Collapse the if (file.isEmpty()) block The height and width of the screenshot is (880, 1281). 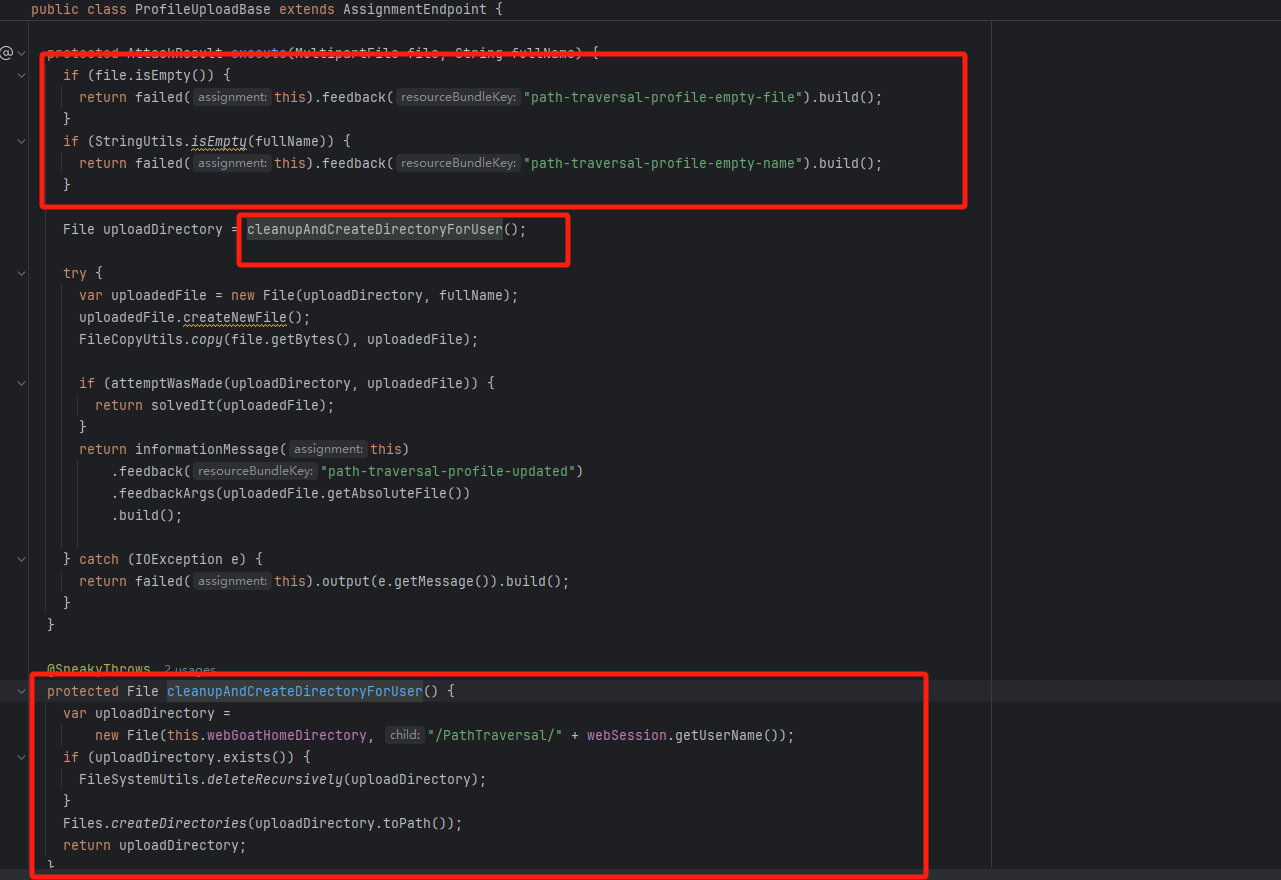click(22, 75)
